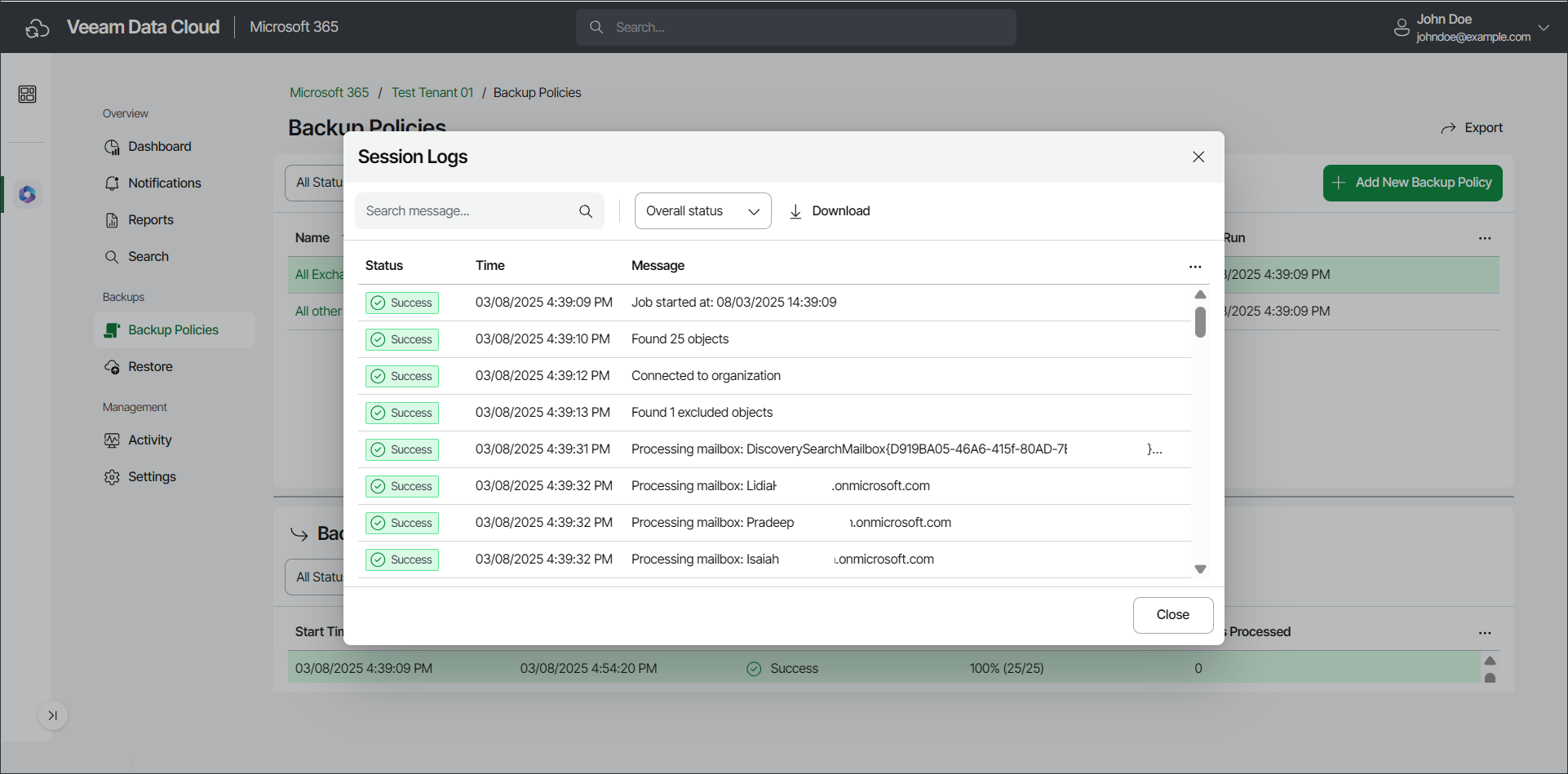Image resolution: width=1568 pixels, height=774 pixels.
Task: Open policies table ellipsis beside Run column
Action: pyautogui.click(x=1485, y=239)
